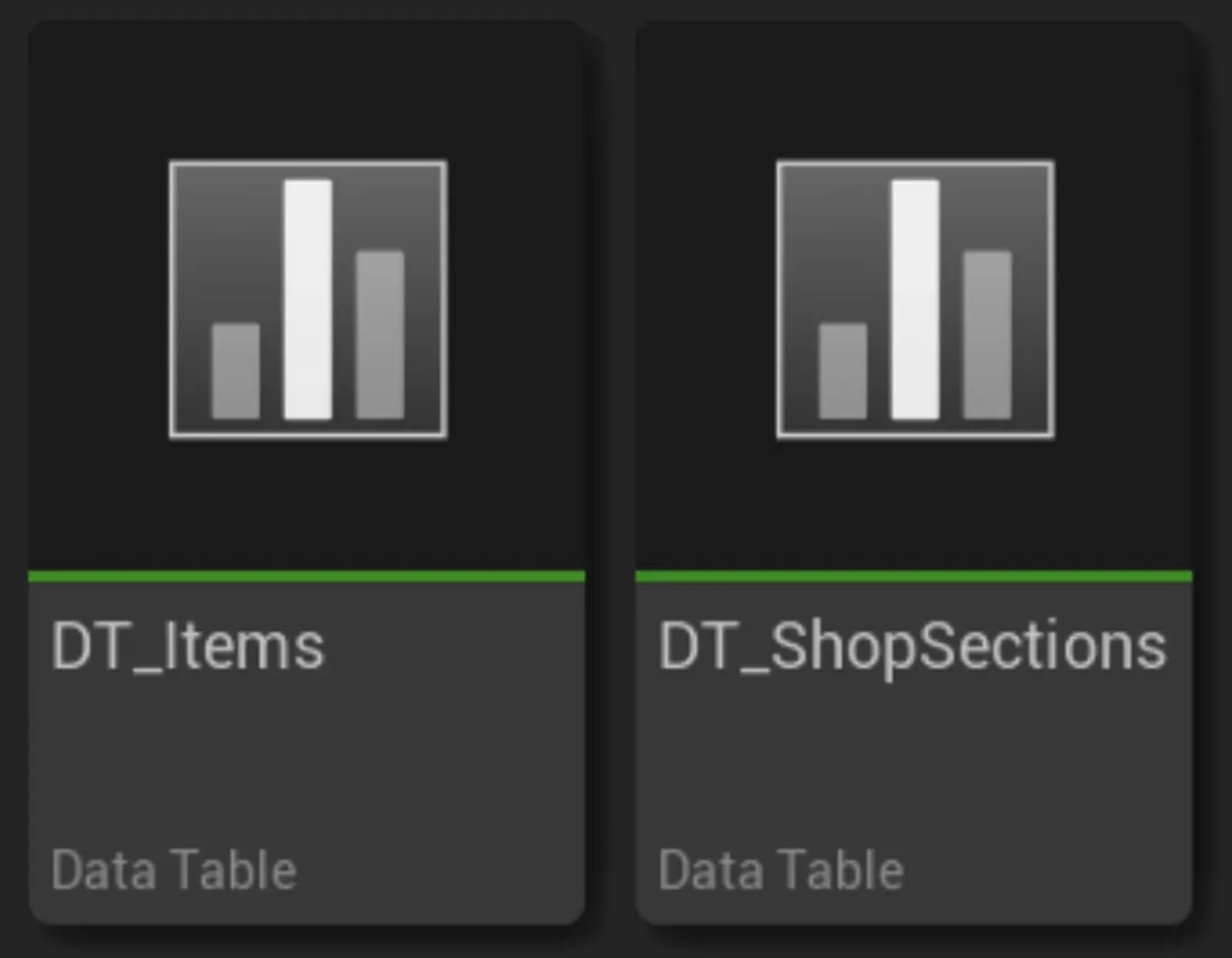
Task: Click the green asset color bar on DT_Items
Action: 307,576
